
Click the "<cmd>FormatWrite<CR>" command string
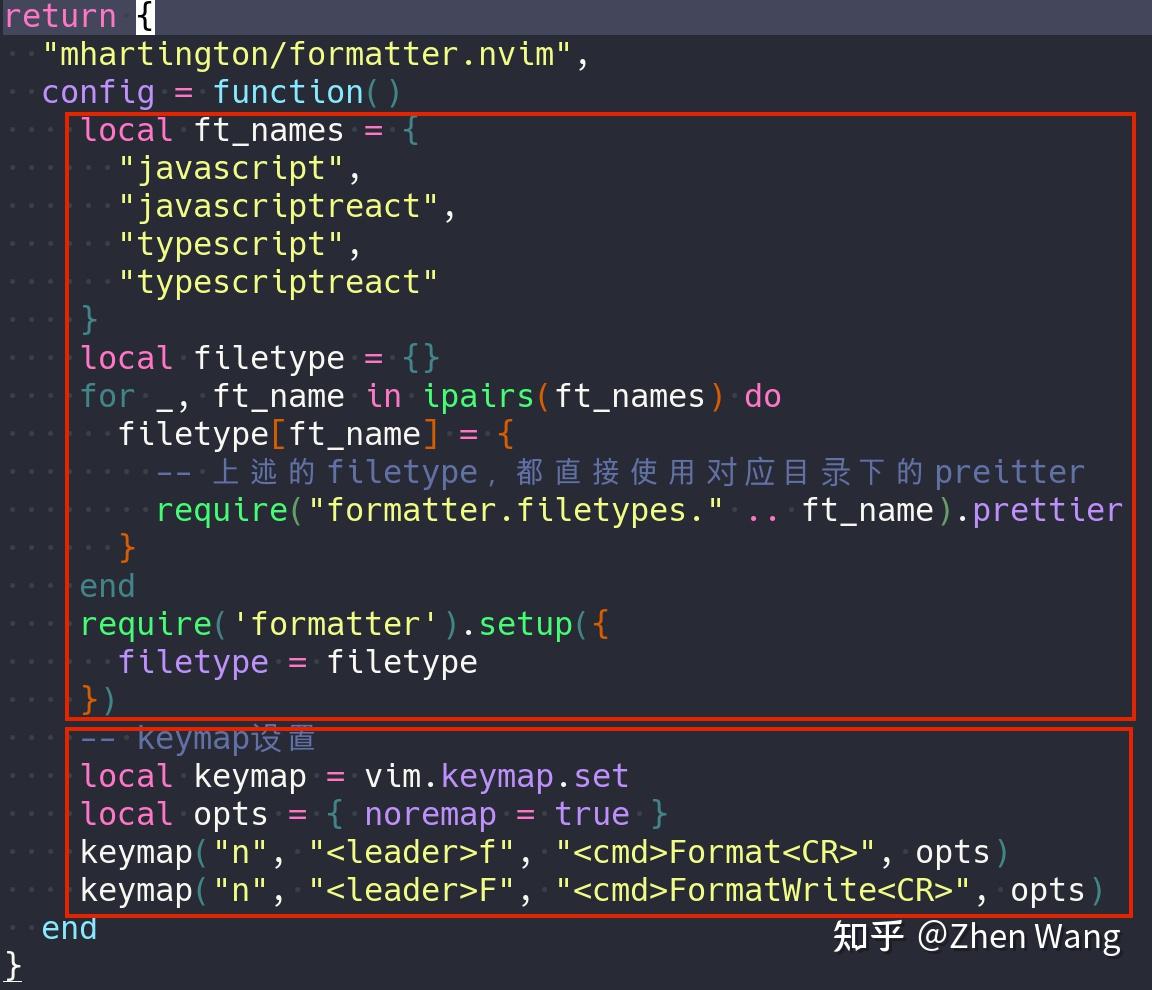point(763,890)
